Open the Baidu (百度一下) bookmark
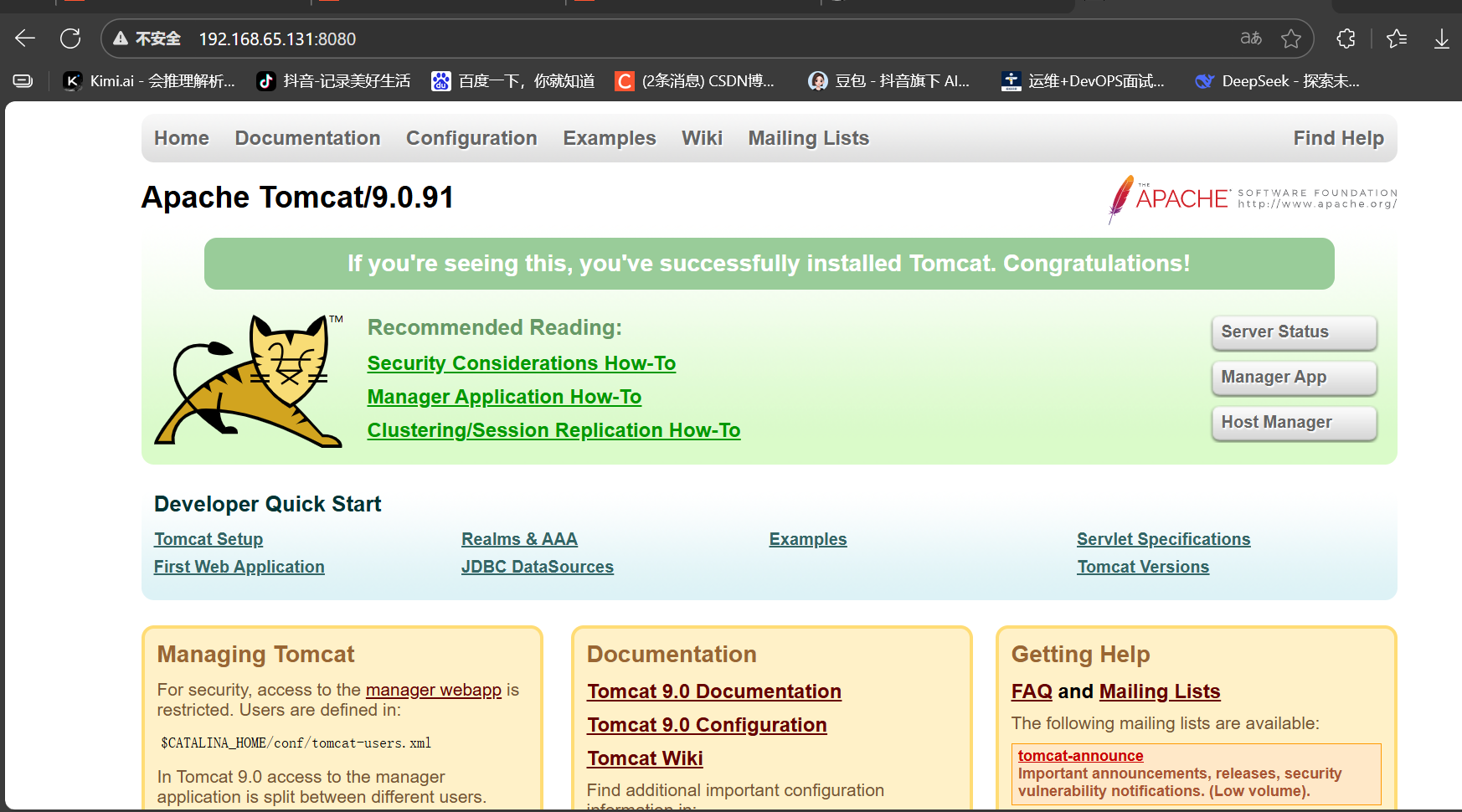The height and width of the screenshot is (812, 1462). 513,81
